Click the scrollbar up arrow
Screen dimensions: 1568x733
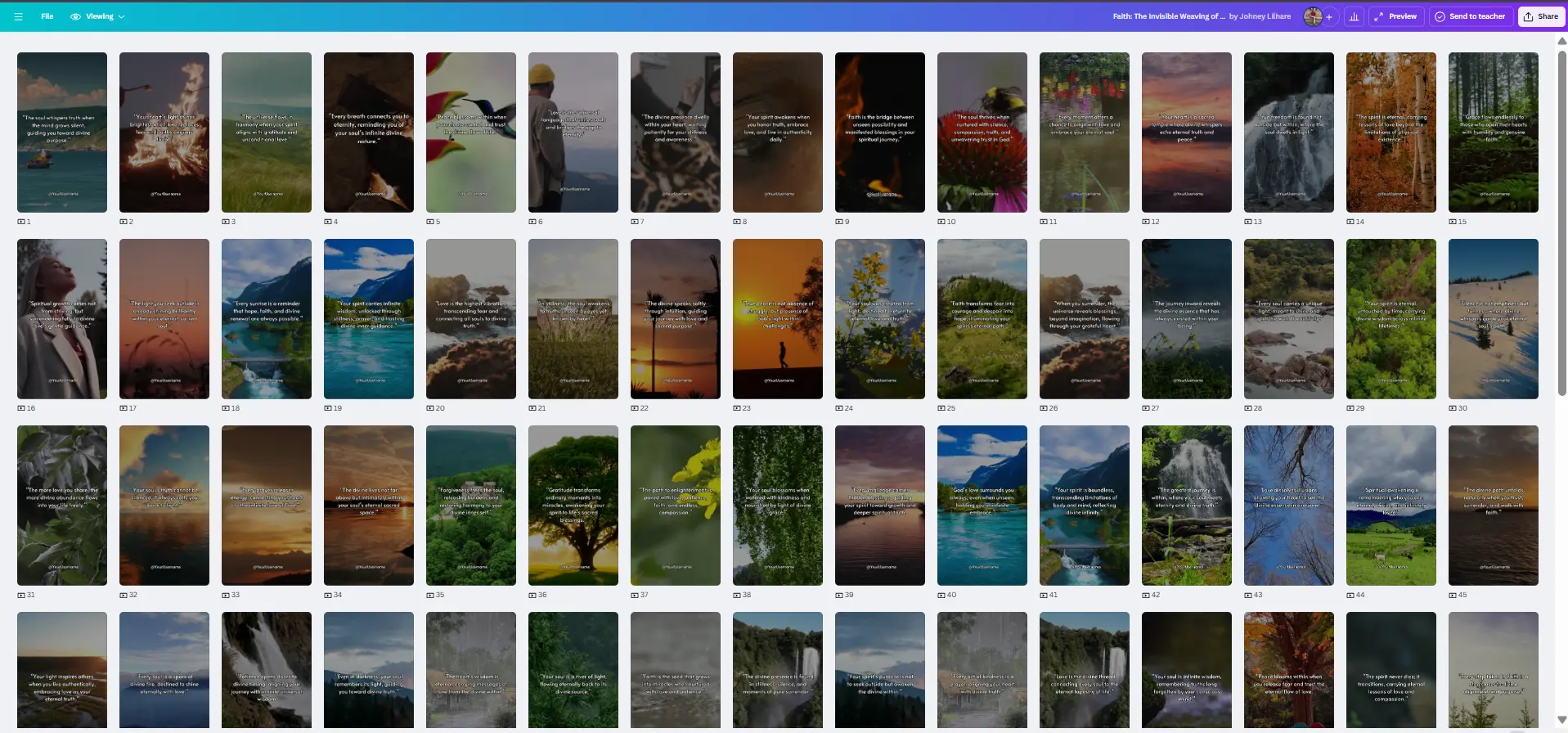tap(1561, 41)
